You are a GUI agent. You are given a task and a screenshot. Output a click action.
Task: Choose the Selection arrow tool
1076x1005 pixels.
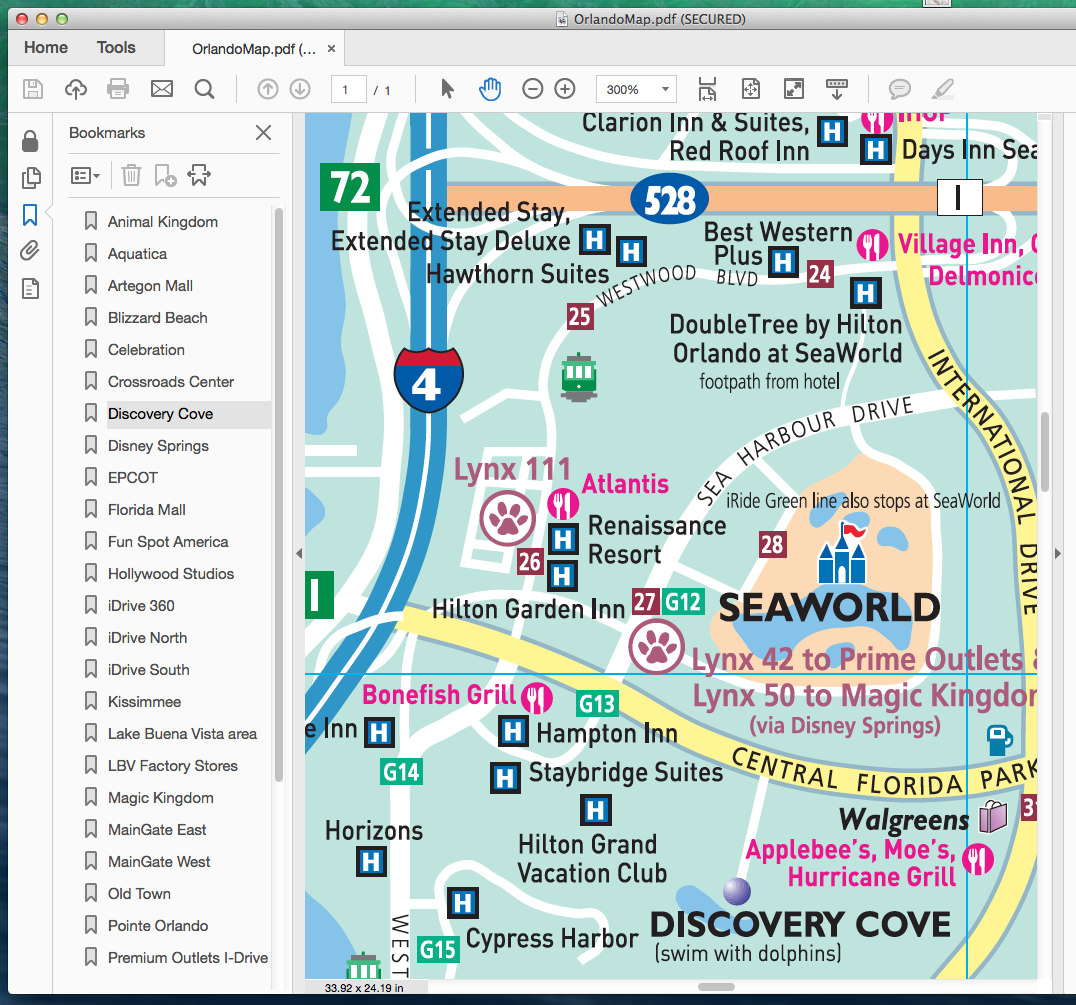tap(447, 89)
